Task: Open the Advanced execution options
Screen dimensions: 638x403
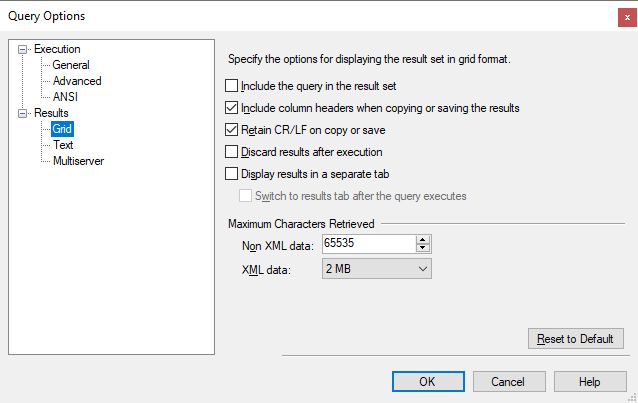Action: (77, 81)
